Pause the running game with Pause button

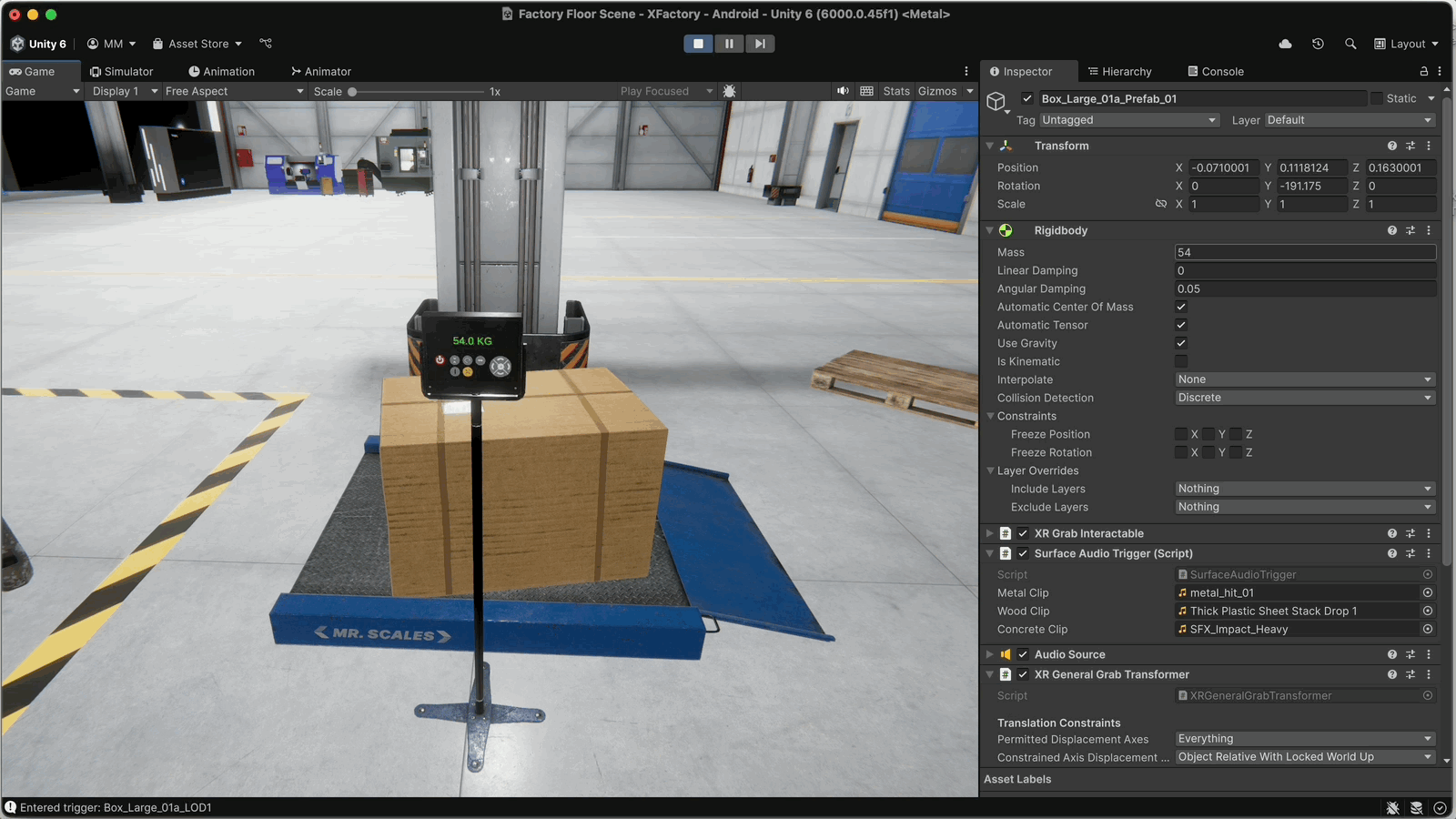pos(729,44)
